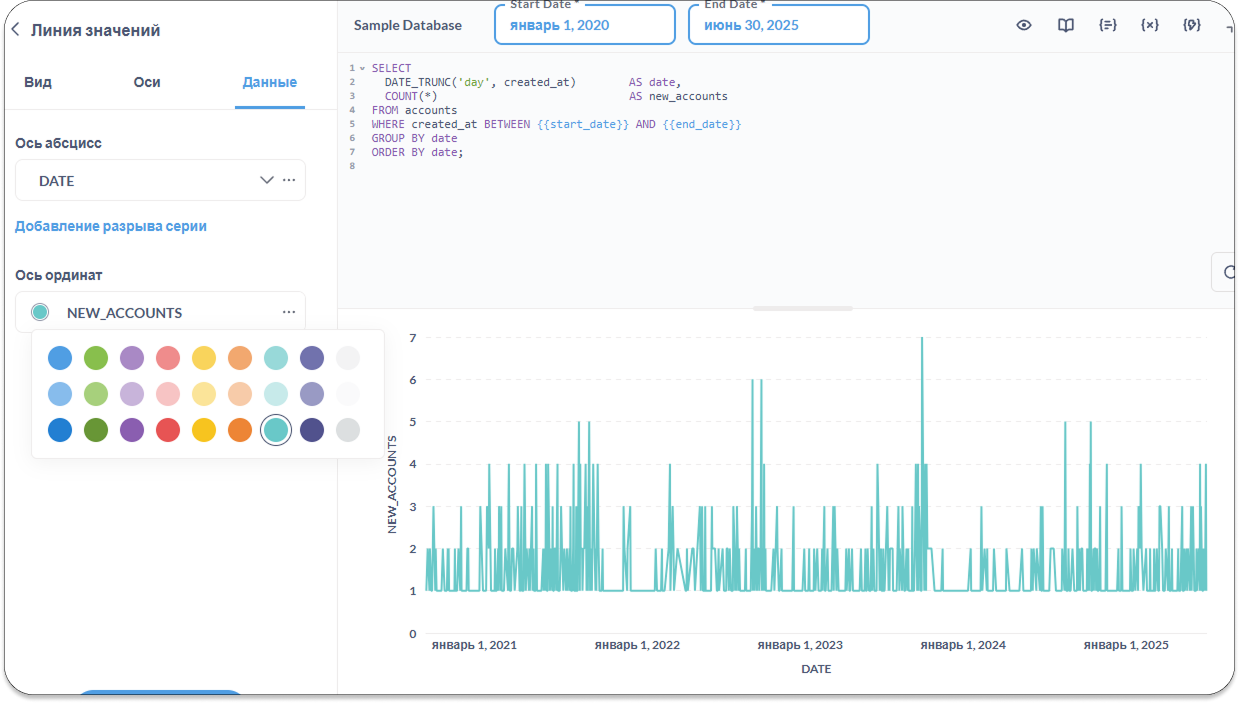Open the data reference book icon
This screenshot has height=703, width=1239.
point(1066,25)
